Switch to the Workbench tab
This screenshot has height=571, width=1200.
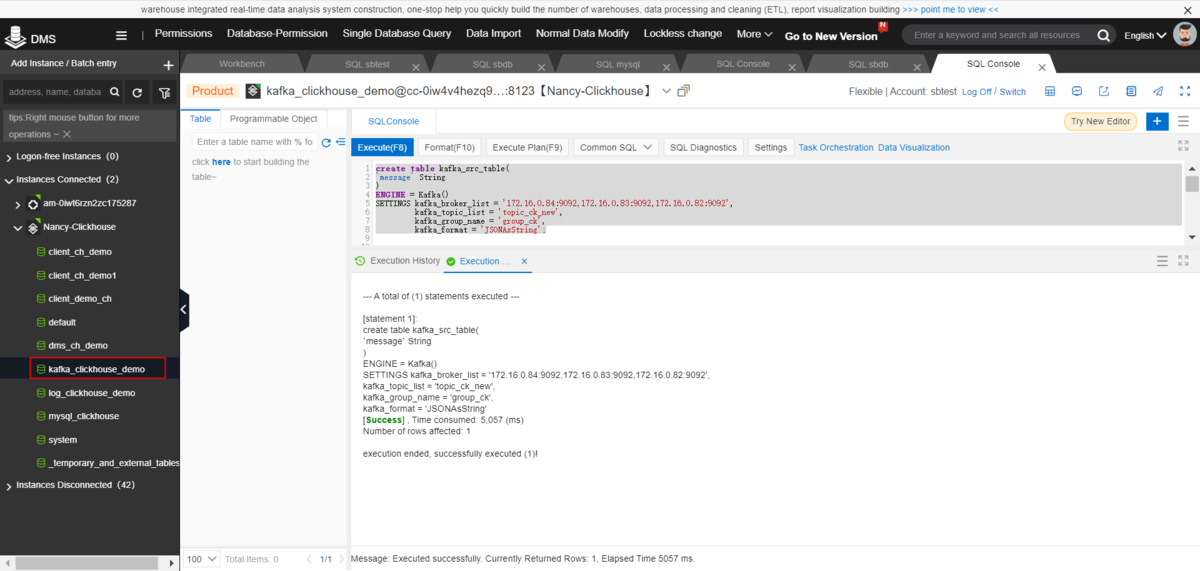pyautogui.click(x=242, y=64)
